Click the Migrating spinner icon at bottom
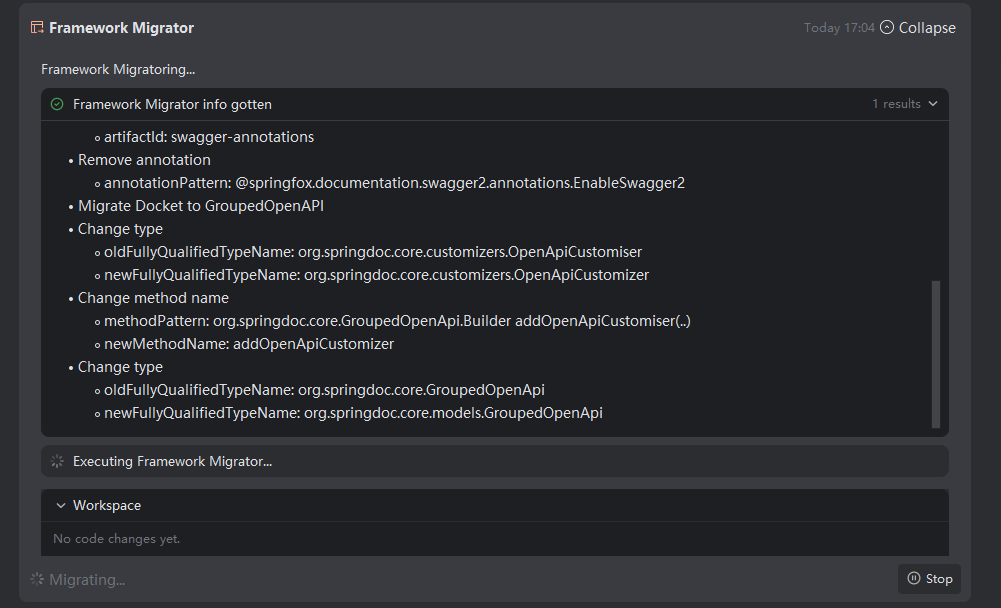The width and height of the screenshot is (1001, 608). 37,579
